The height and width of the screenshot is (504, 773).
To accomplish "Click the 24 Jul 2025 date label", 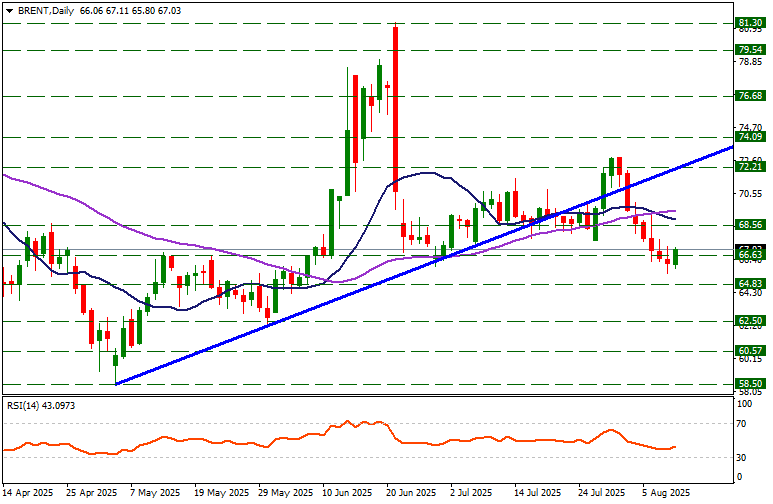I will click(x=602, y=493).
